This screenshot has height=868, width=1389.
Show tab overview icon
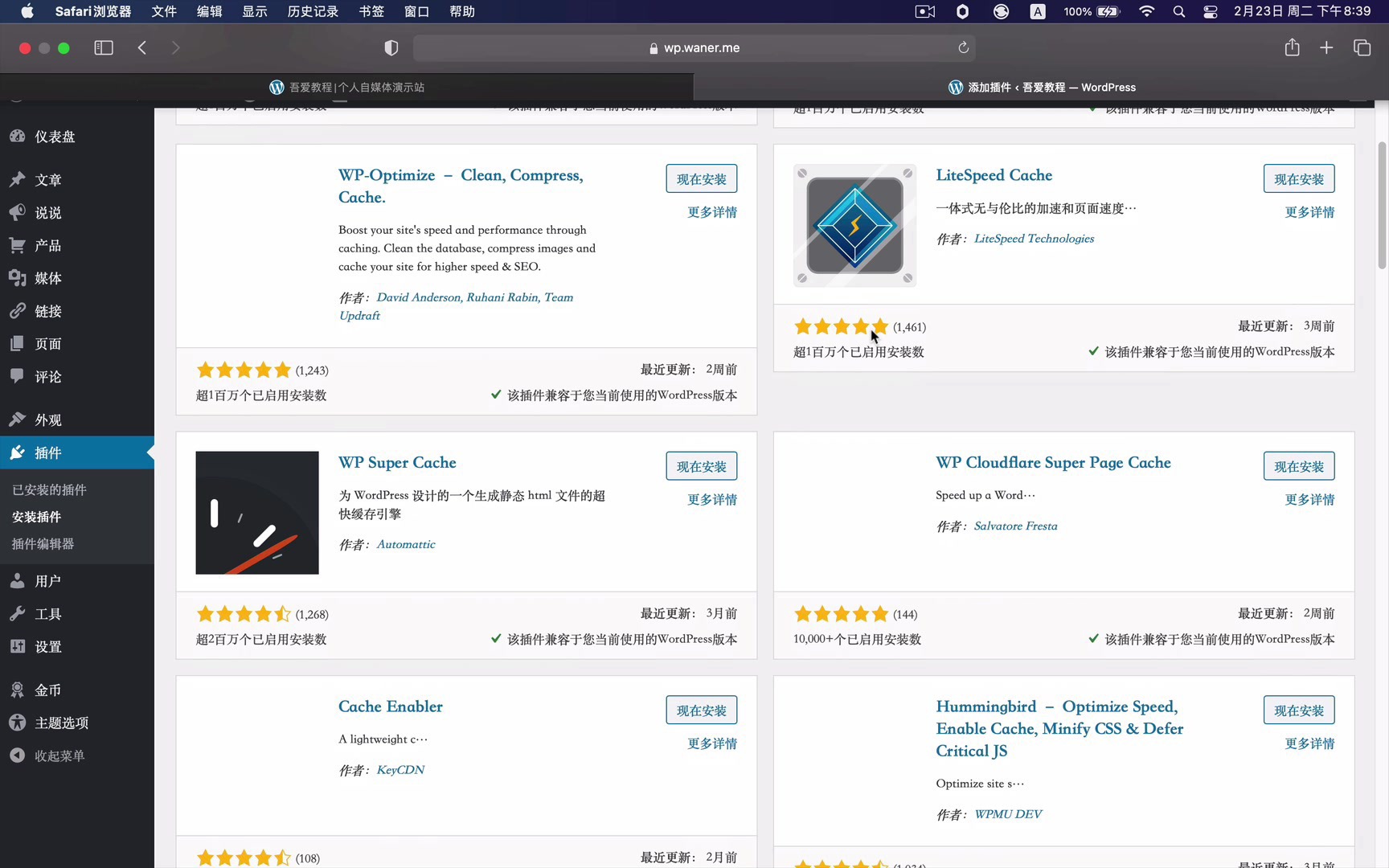tap(1362, 48)
